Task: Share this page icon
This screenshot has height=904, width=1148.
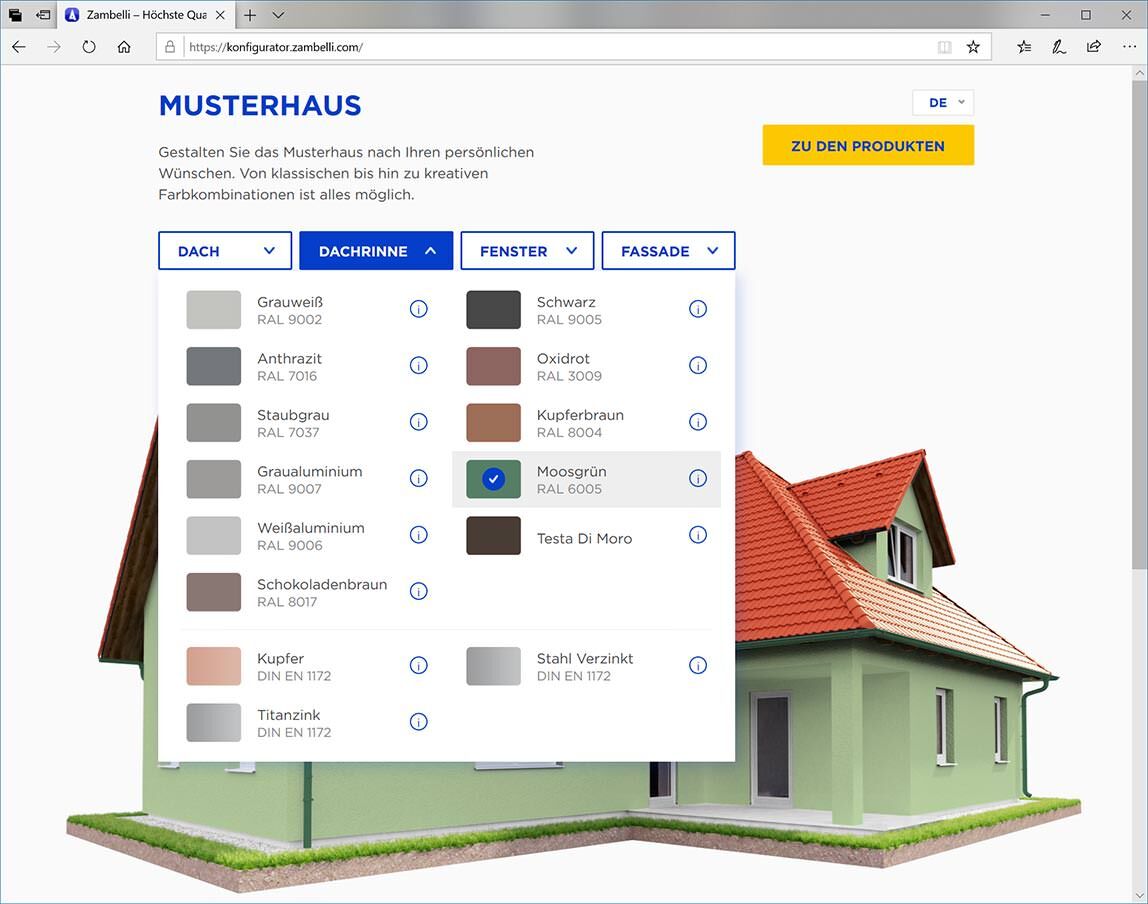Action: [1094, 47]
